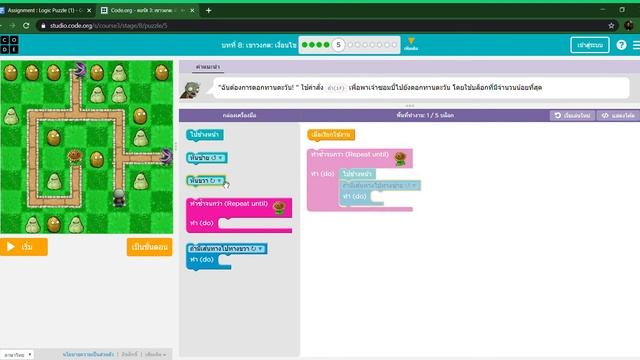Click the orange step button
This screenshot has height=360, width=640.
click(149, 247)
